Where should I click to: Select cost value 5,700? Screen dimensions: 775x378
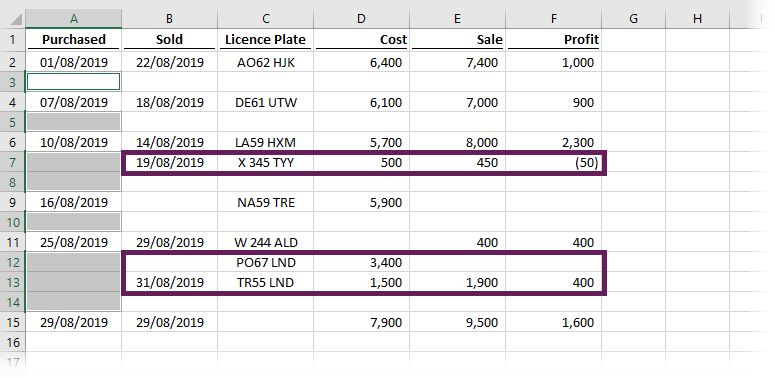coord(361,142)
